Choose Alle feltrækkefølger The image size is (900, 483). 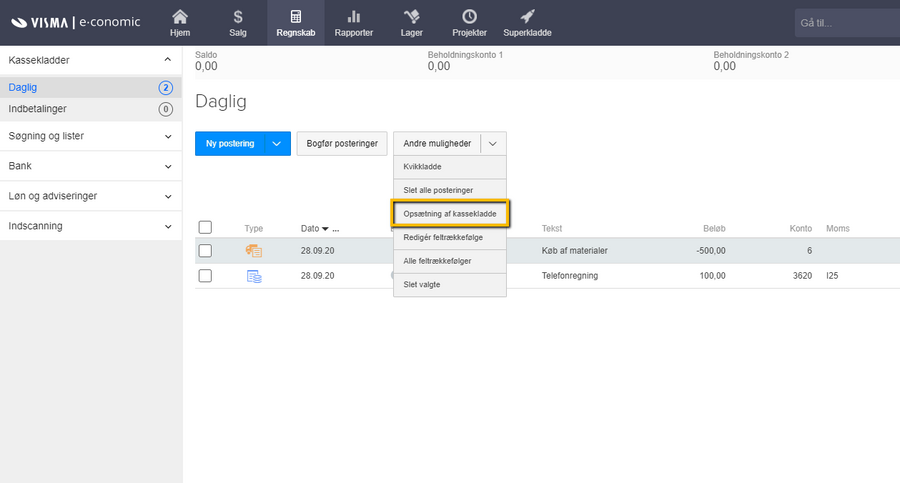(450, 261)
